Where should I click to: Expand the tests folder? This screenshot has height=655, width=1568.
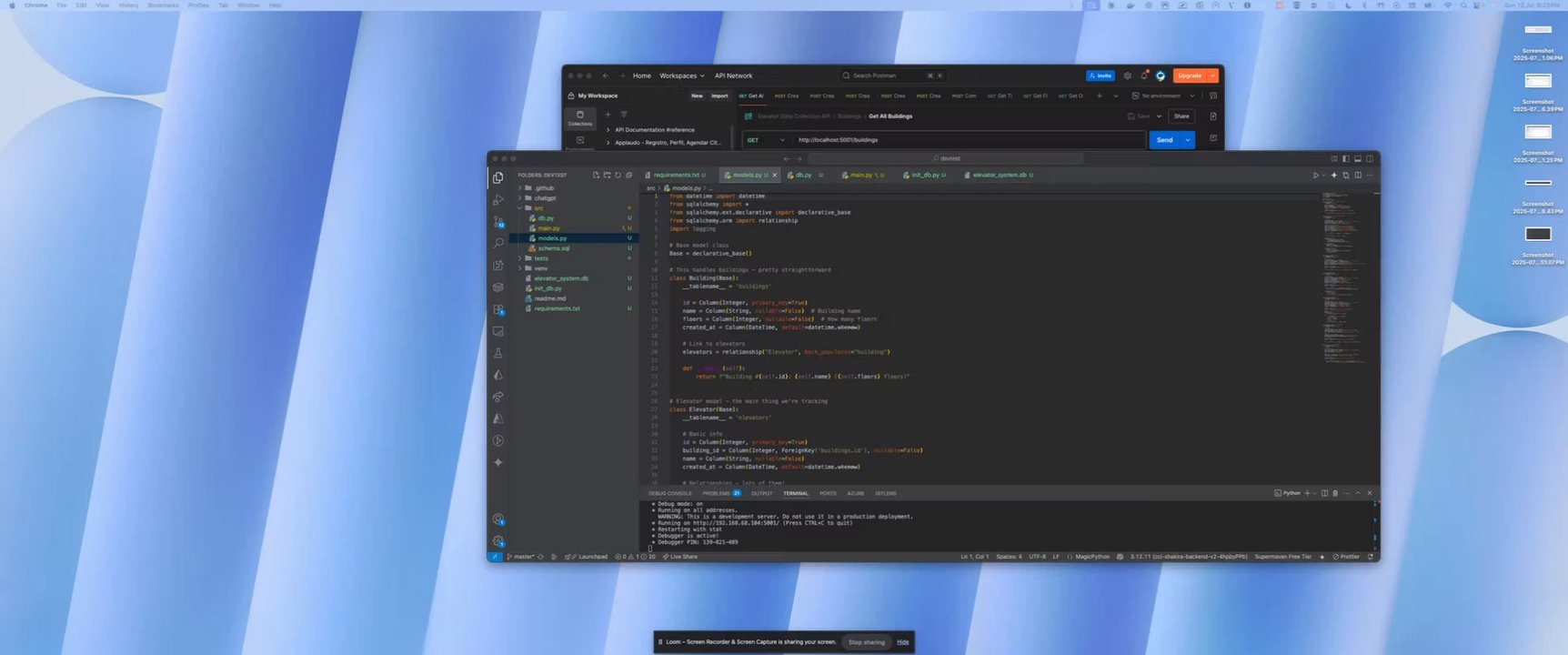pos(541,258)
